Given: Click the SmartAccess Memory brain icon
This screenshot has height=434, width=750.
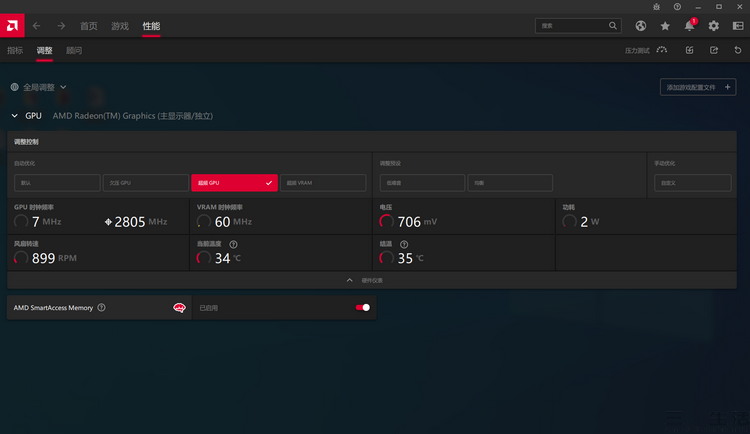Looking at the screenshot, I should tap(179, 308).
